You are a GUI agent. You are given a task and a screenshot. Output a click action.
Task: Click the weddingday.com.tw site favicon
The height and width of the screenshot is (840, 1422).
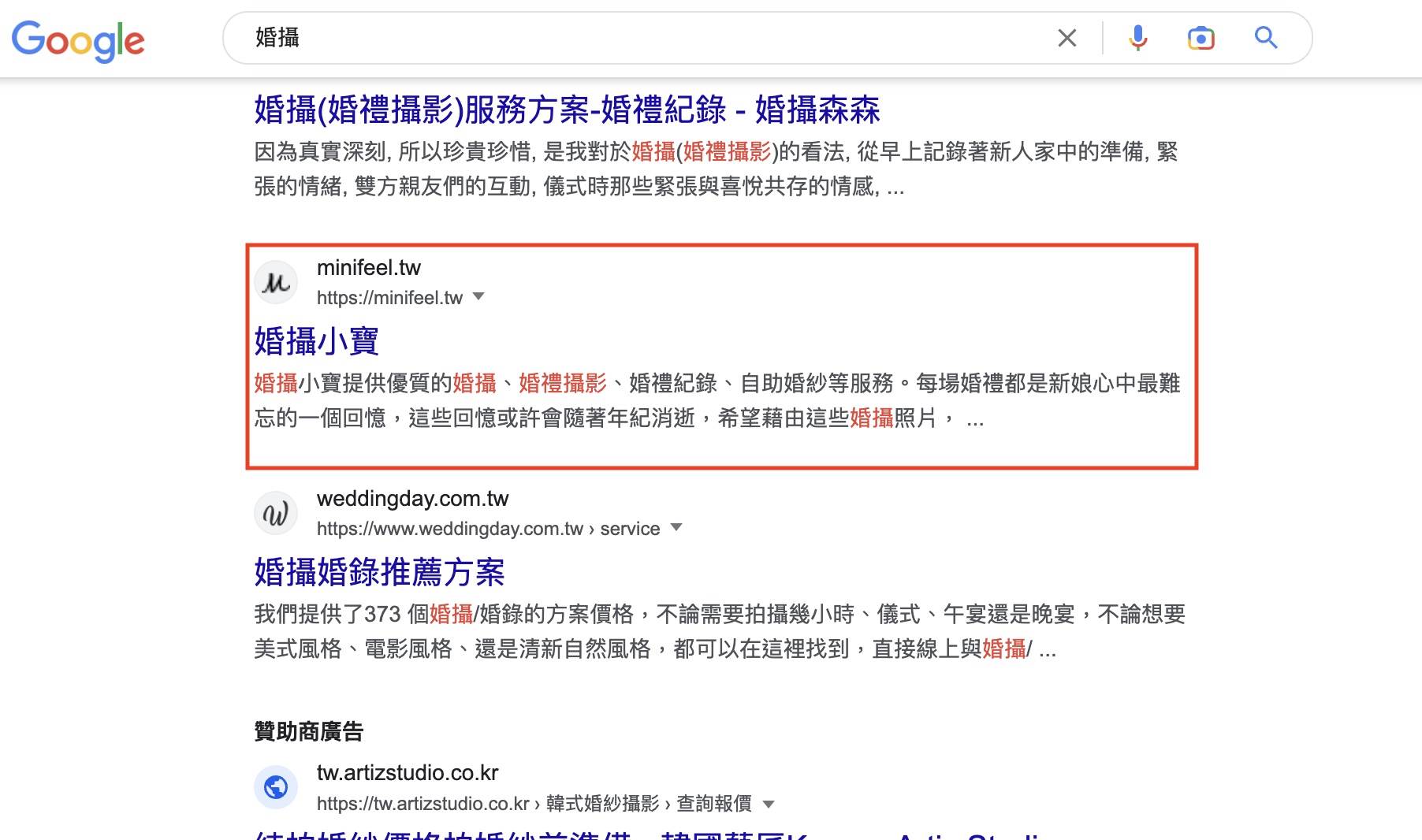(276, 513)
